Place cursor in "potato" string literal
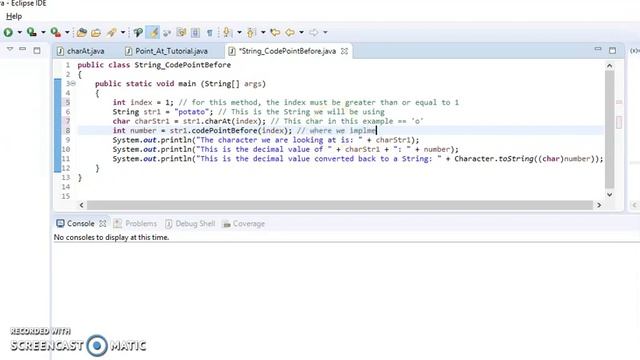 192,112
